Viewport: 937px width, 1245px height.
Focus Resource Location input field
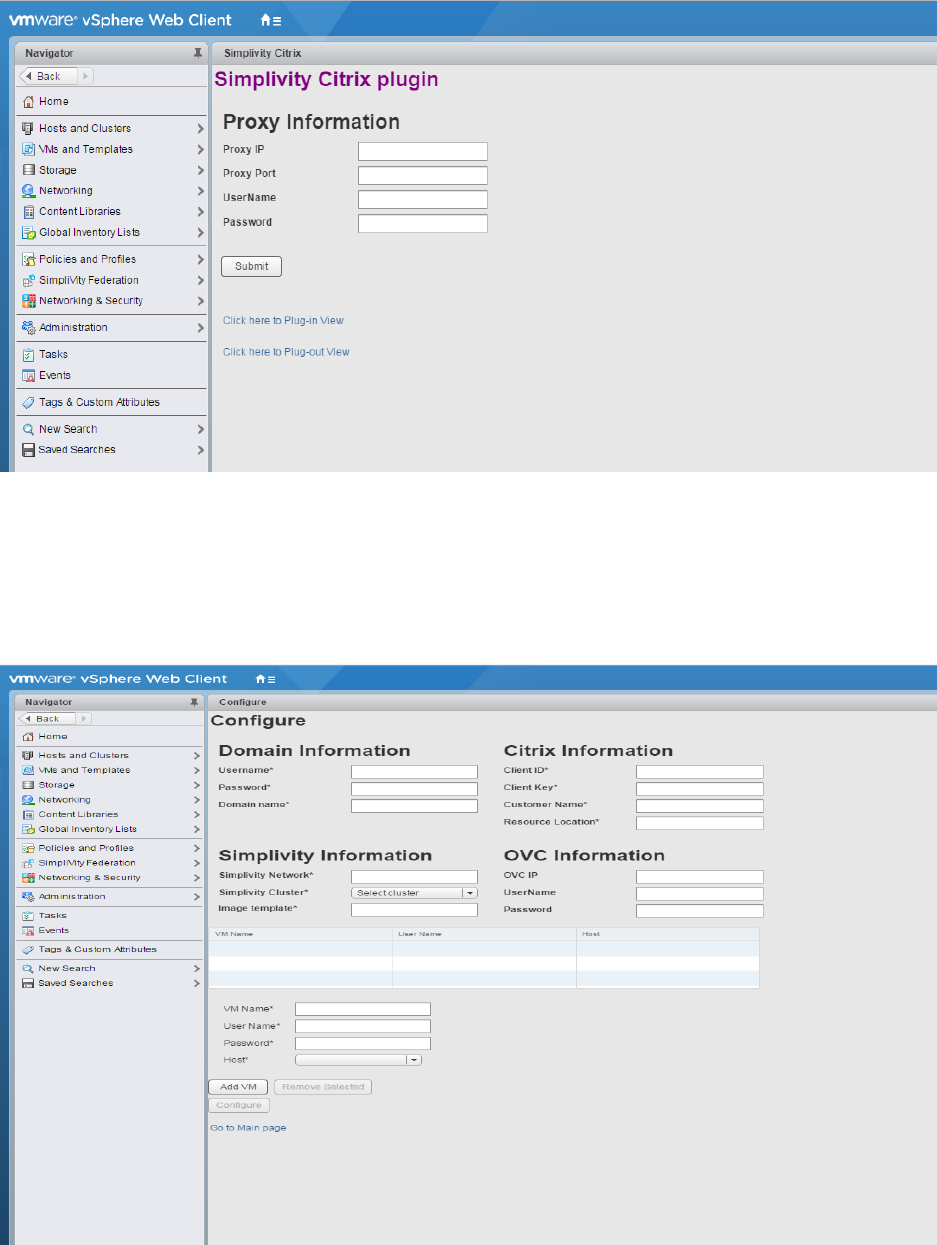[x=700, y=823]
